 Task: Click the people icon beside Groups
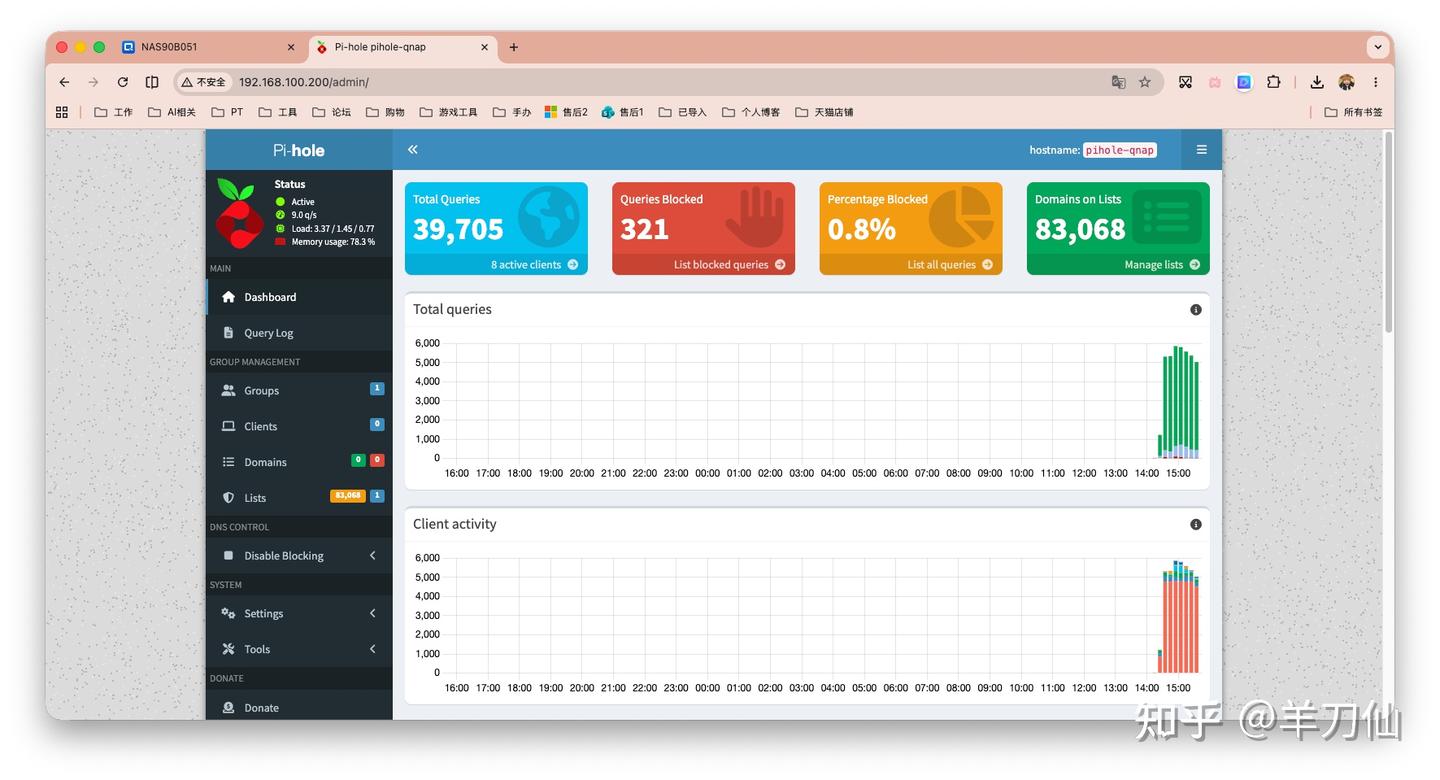[x=228, y=391]
